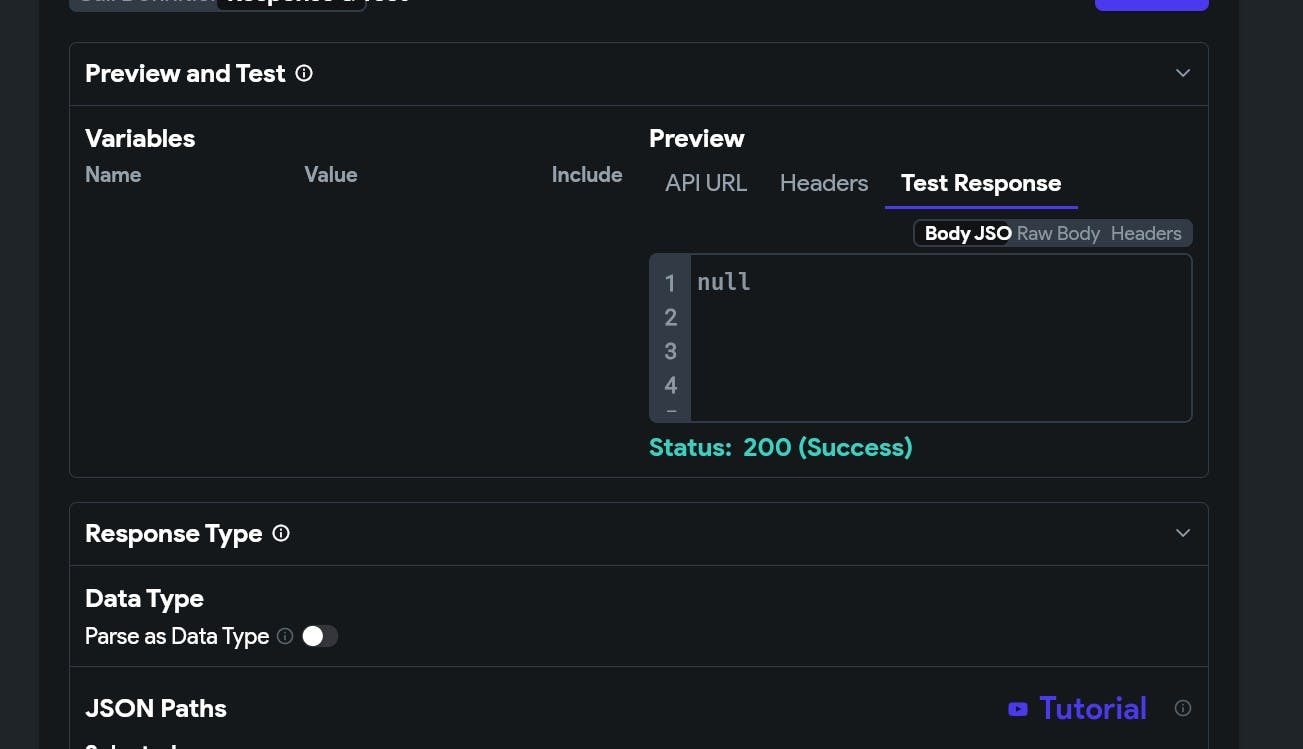
Task: Collapse the Response Type section
Action: coord(1182,533)
